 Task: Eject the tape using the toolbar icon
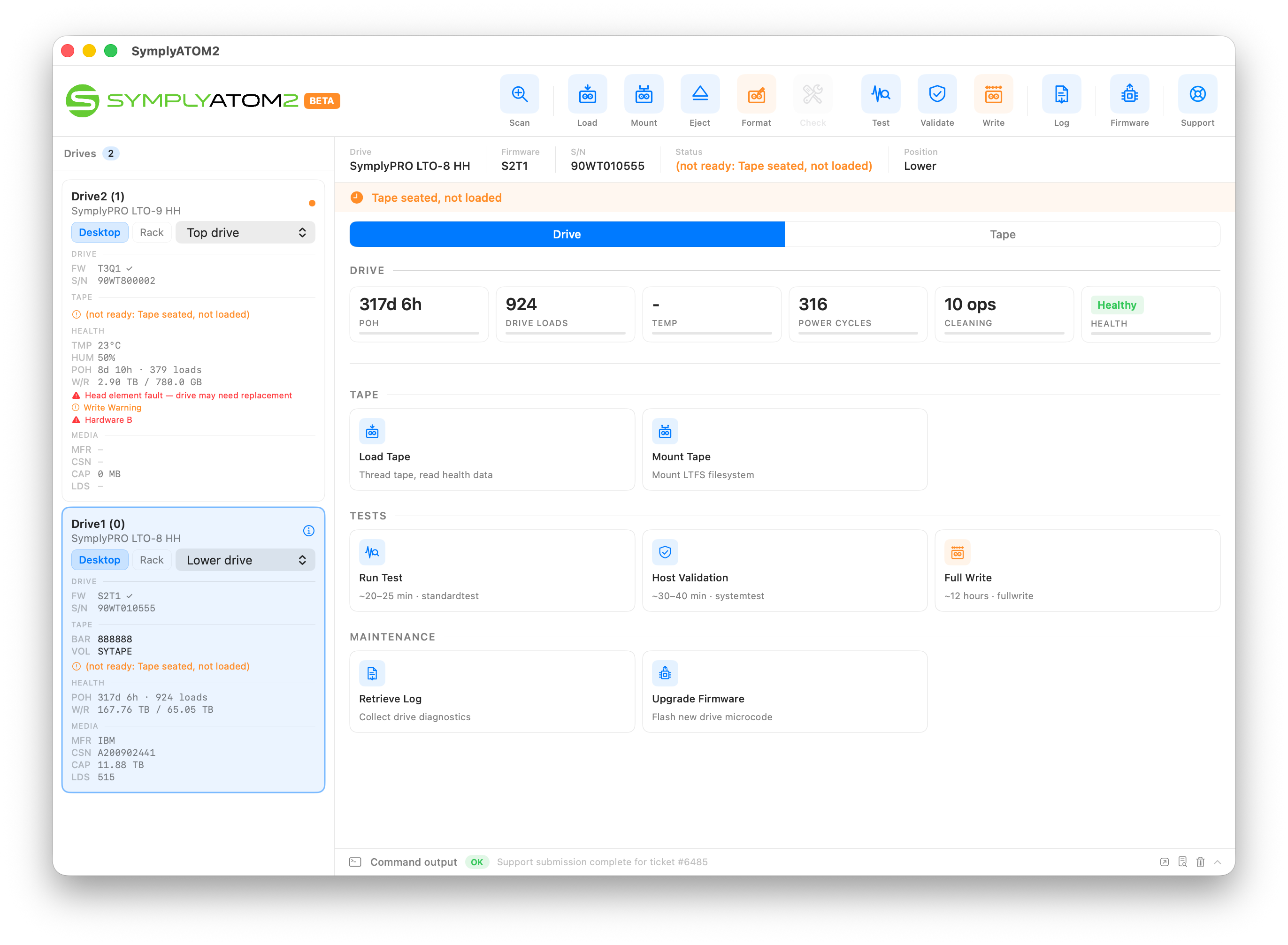(700, 94)
